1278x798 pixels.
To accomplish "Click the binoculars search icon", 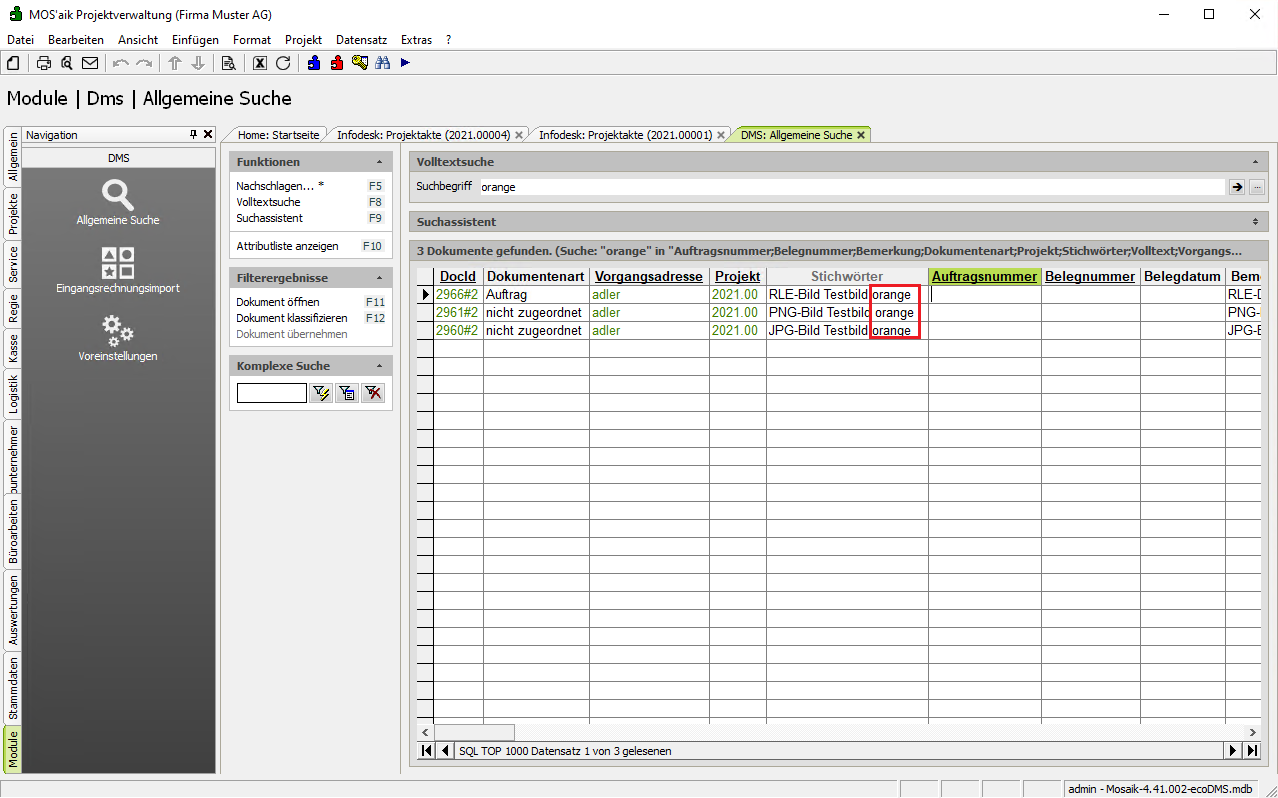I will (382, 63).
